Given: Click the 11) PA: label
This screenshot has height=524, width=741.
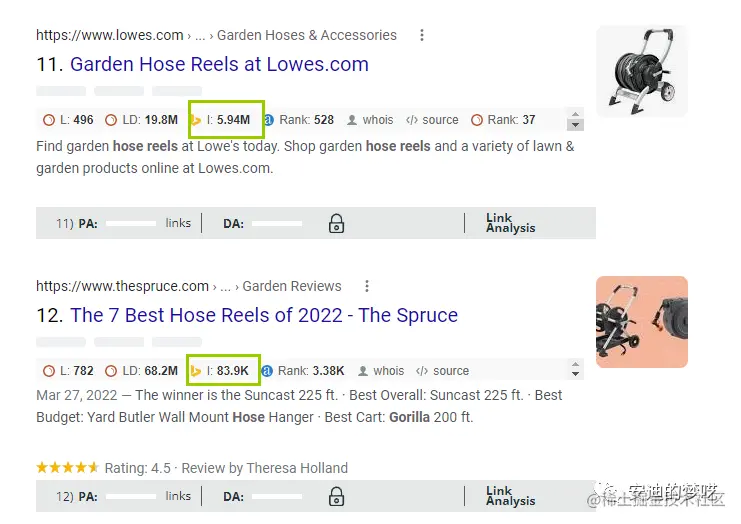Looking at the screenshot, I should 77,223.
